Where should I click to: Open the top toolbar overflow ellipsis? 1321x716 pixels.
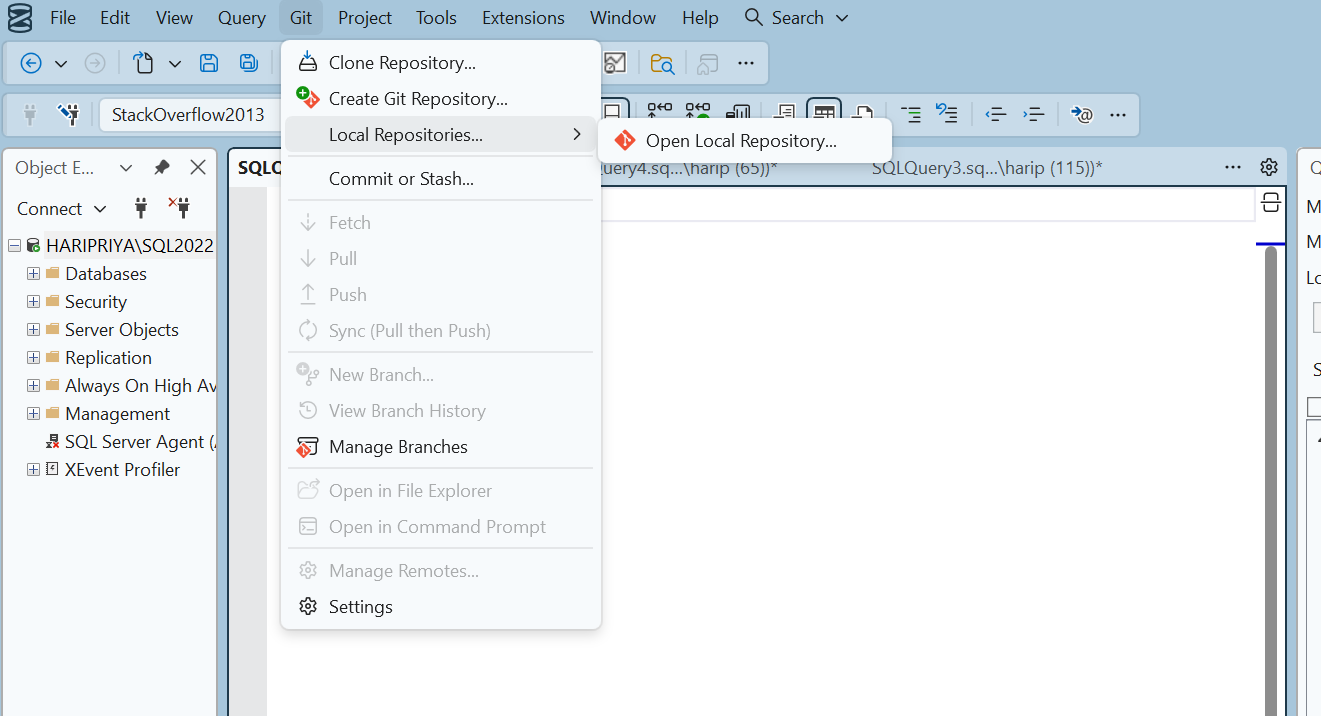pos(746,63)
